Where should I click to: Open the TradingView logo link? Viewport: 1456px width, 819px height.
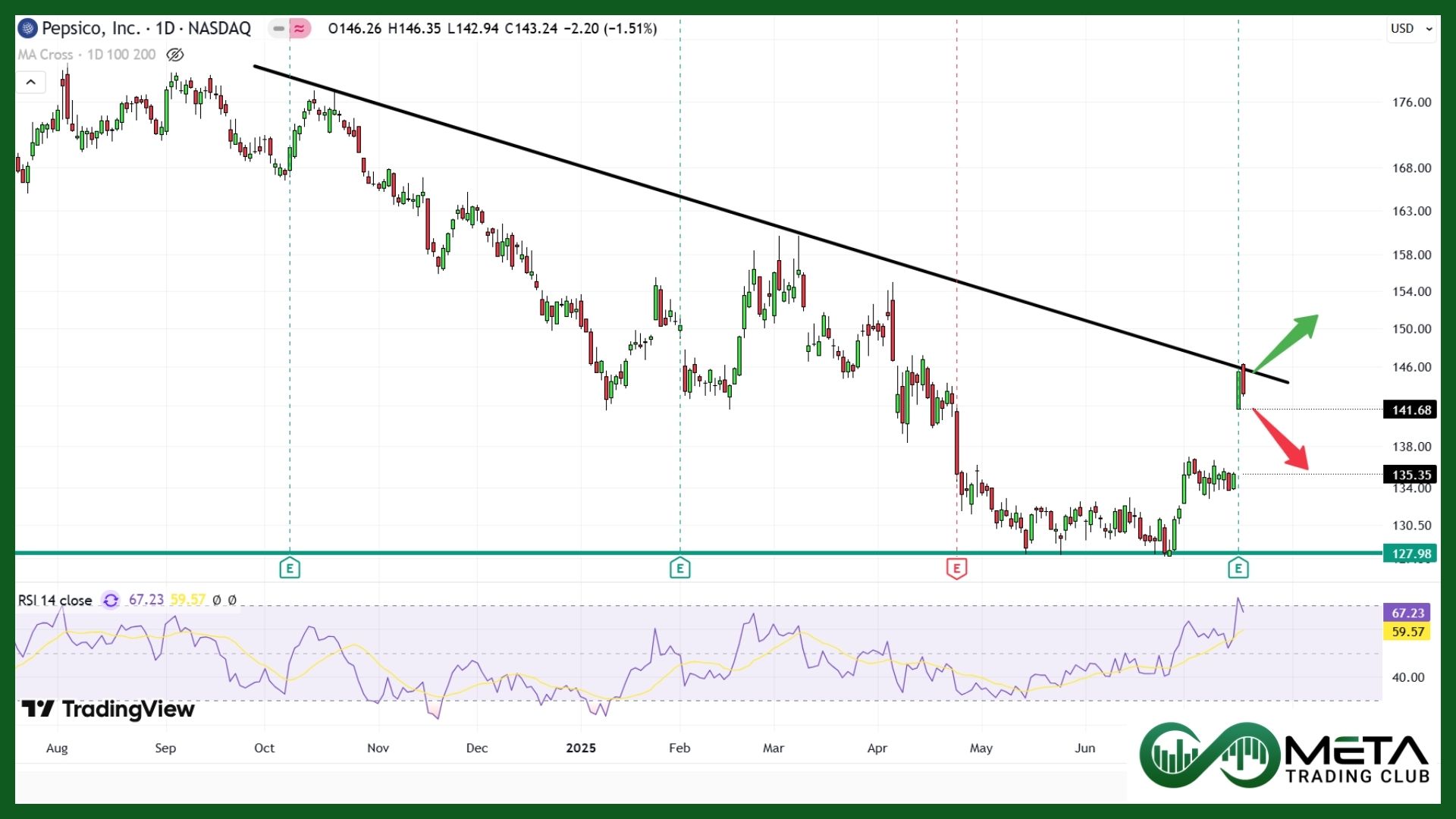[x=108, y=710]
